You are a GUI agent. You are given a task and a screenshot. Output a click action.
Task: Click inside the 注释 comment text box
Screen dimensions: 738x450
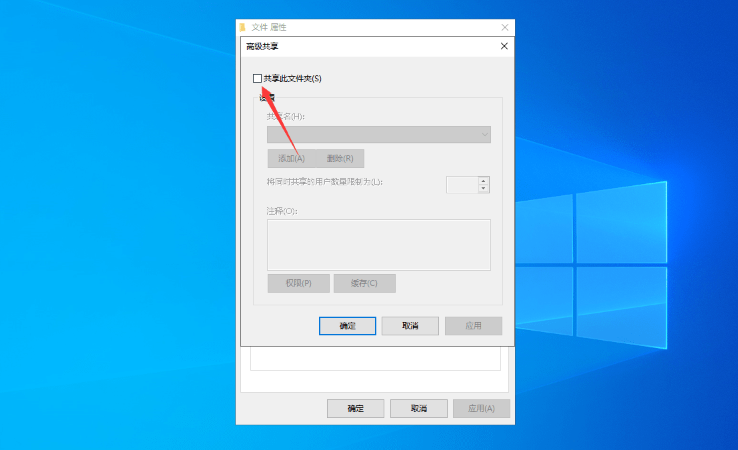[x=378, y=244]
